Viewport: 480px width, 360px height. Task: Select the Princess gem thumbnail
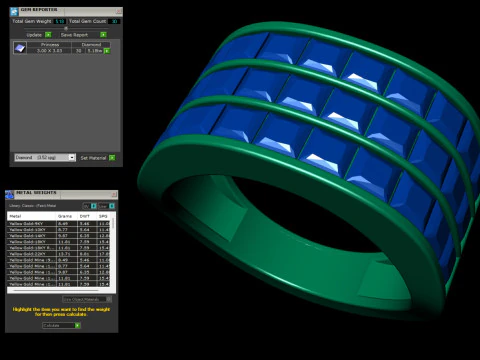20,48
